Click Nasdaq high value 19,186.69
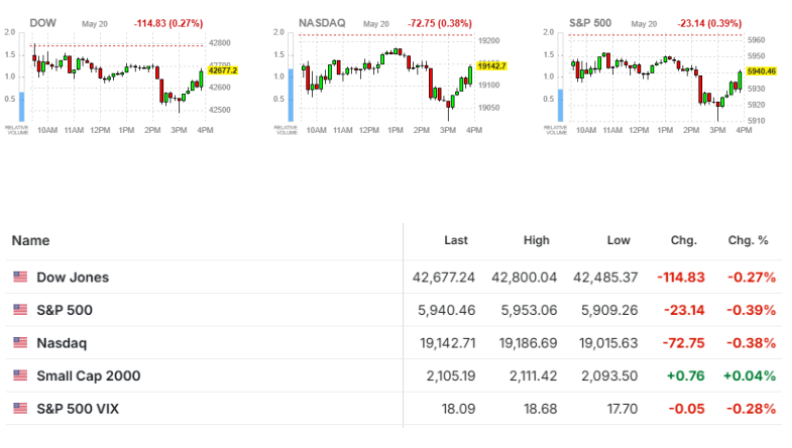The image size is (792, 448). tap(528, 343)
